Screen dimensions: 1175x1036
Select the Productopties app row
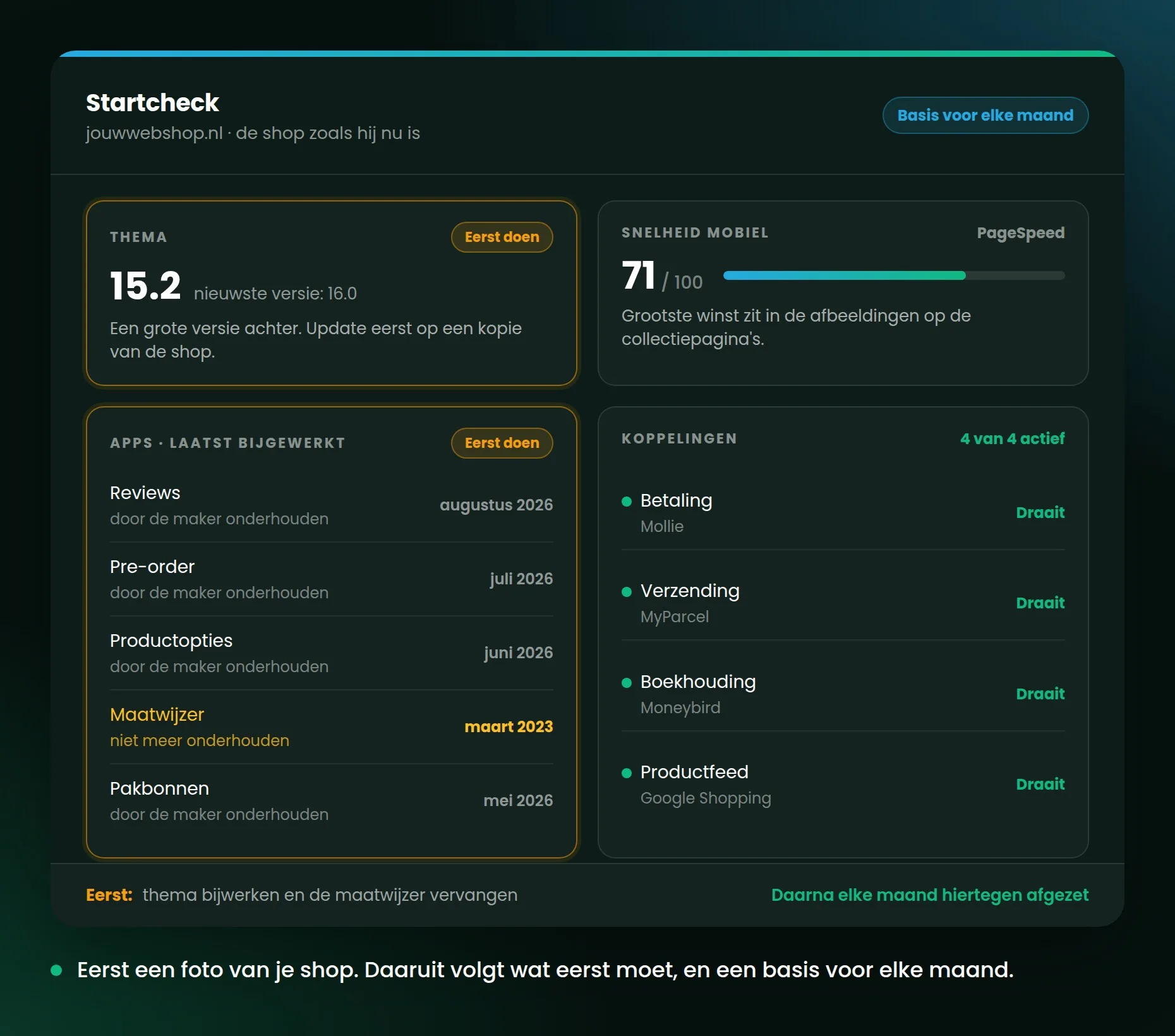pos(331,653)
